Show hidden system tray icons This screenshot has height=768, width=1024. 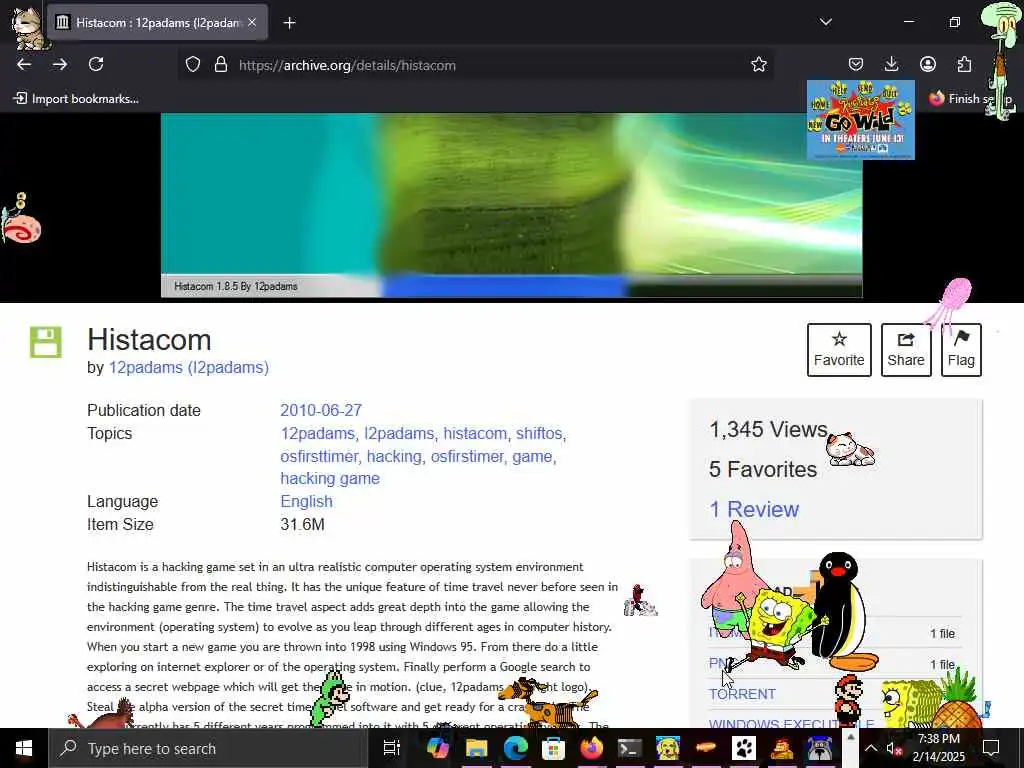point(871,748)
